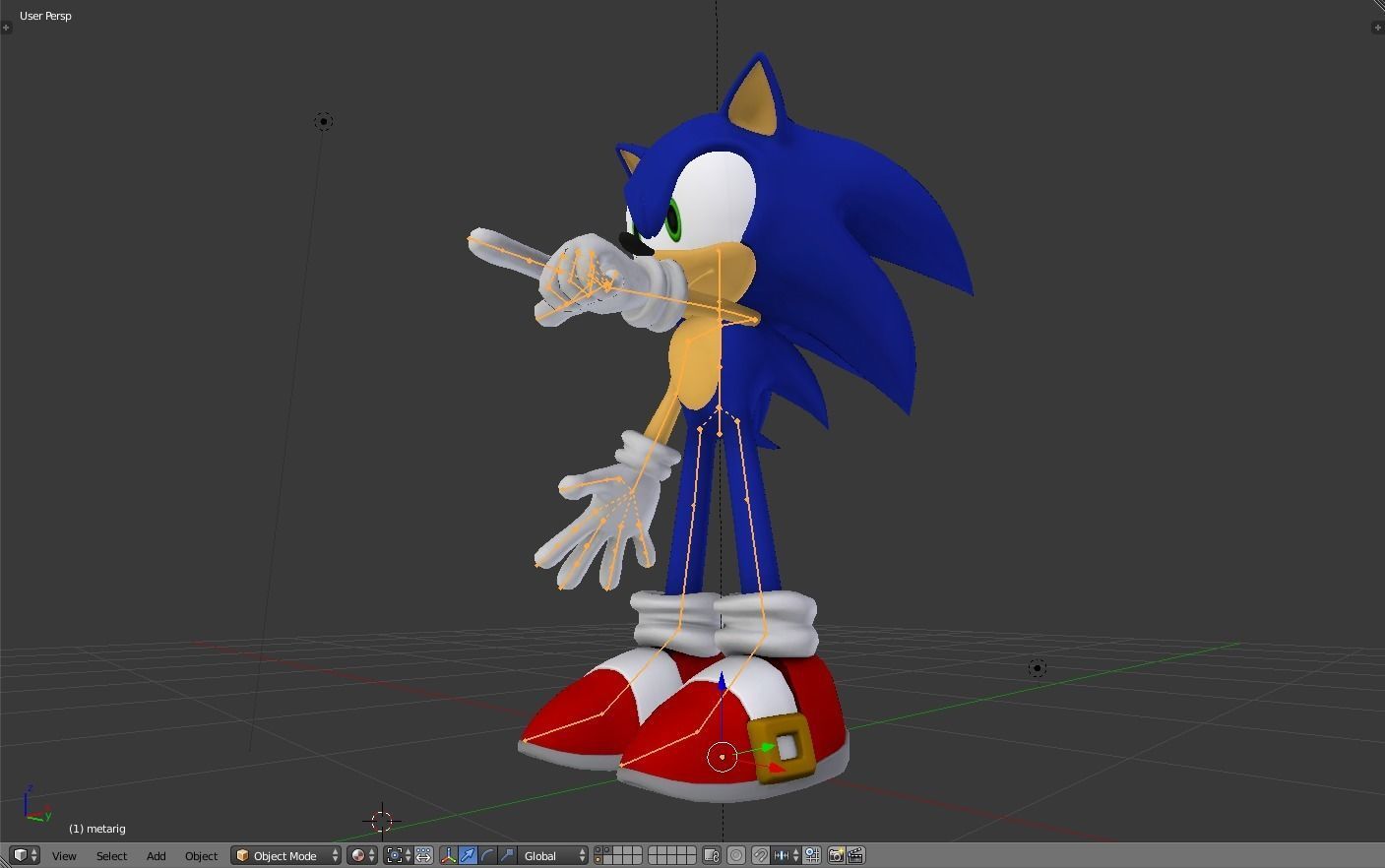Click Sonic's gold shoe buckle
Viewport: 1385px width, 868px height.
[783, 749]
